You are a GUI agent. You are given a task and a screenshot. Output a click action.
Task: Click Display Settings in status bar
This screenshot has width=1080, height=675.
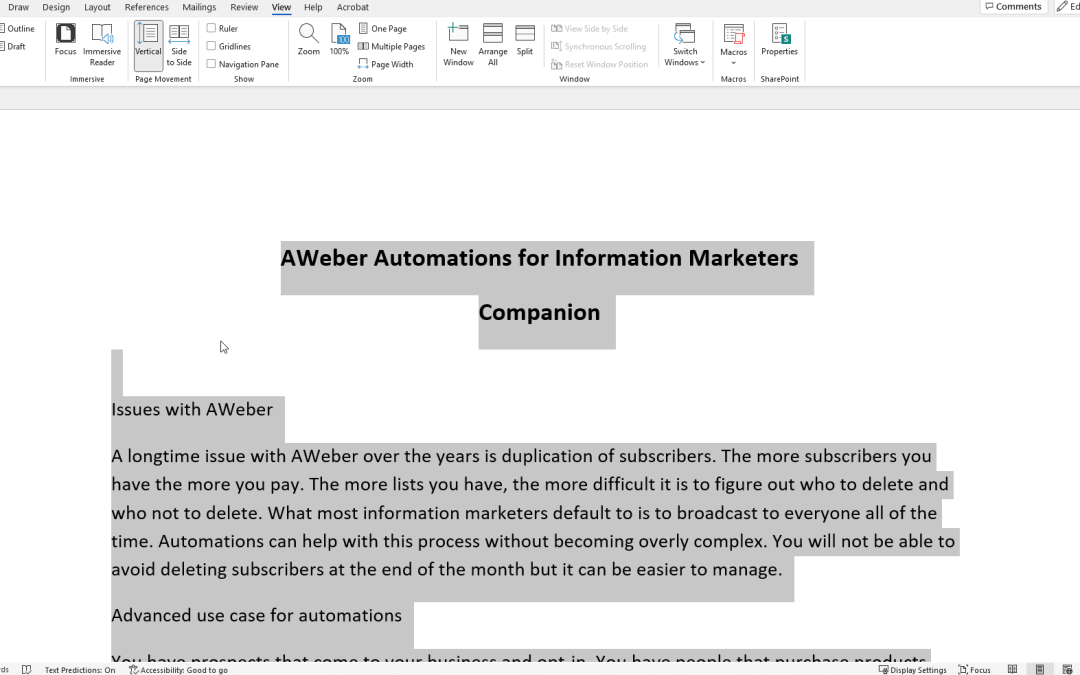[913, 669]
